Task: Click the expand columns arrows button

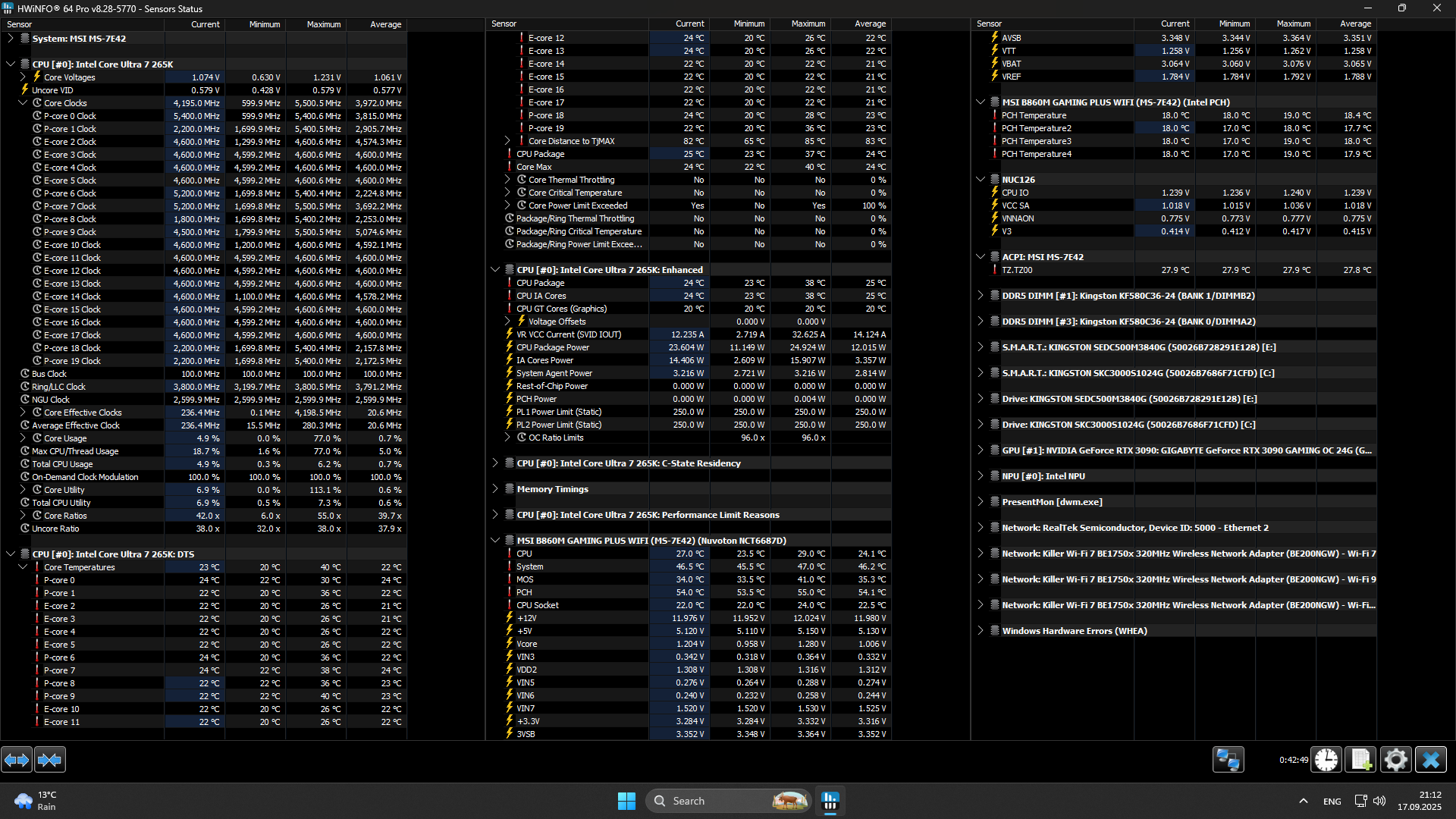Action: click(17, 759)
